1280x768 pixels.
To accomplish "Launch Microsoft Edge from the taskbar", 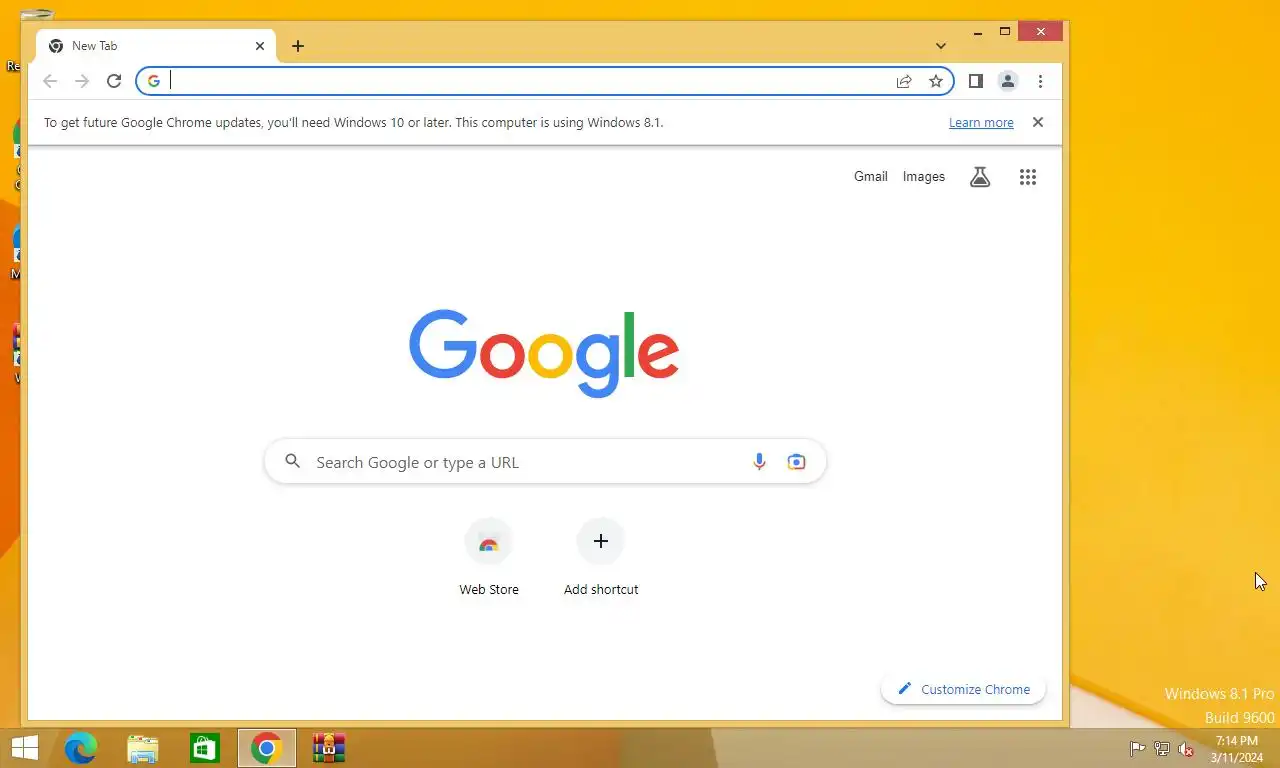I will pyautogui.click(x=81, y=748).
